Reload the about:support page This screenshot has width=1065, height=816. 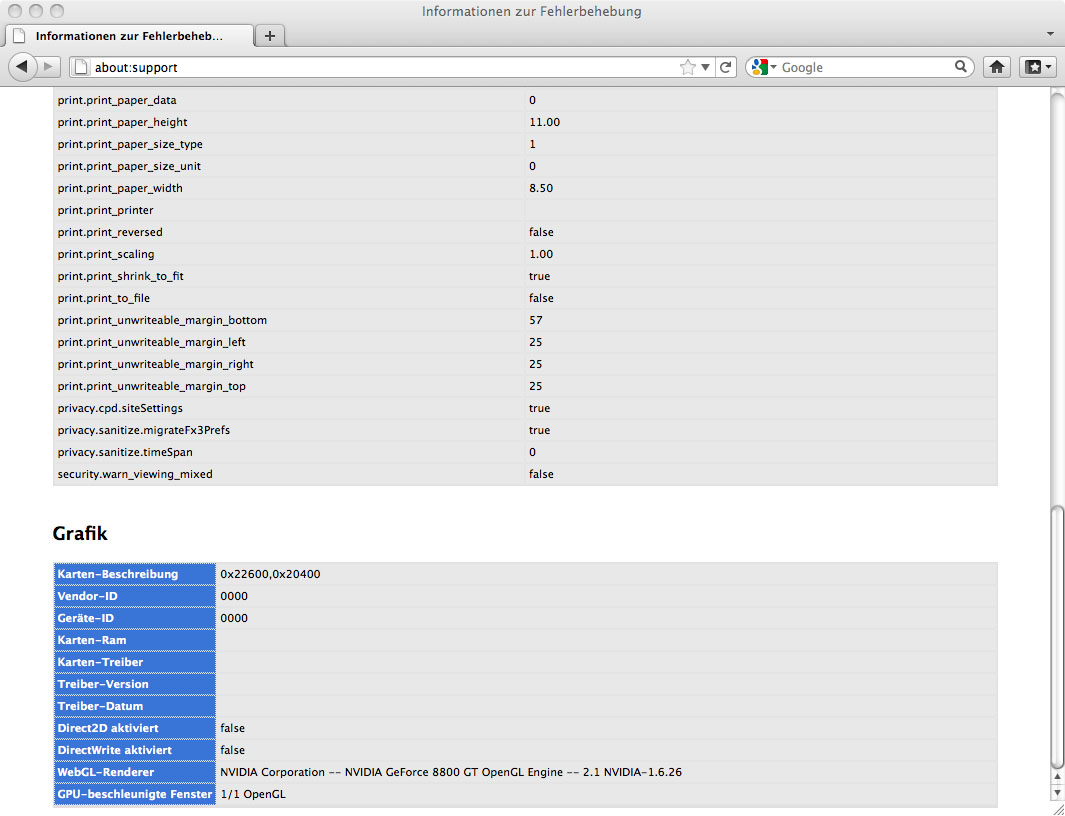(x=728, y=66)
